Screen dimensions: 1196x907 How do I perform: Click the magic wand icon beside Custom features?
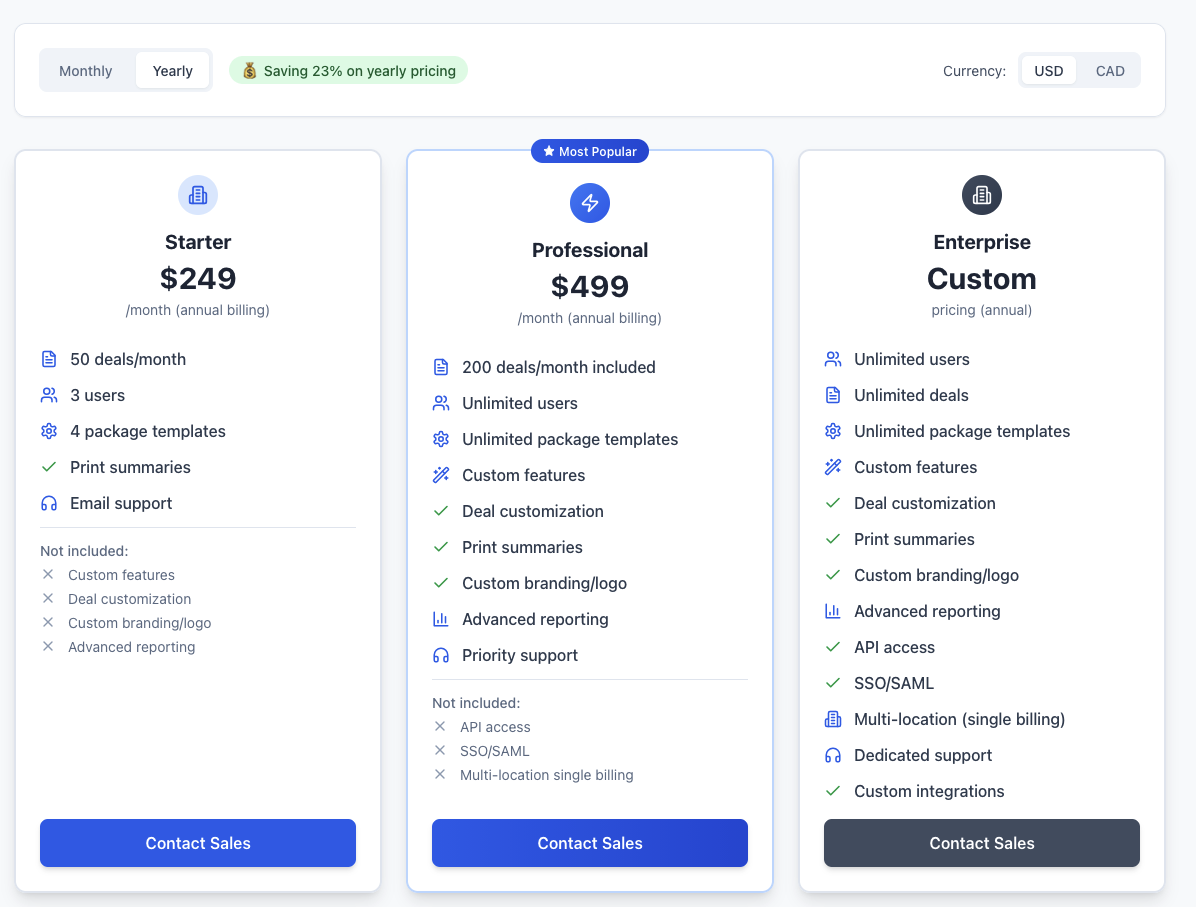pyautogui.click(x=441, y=475)
